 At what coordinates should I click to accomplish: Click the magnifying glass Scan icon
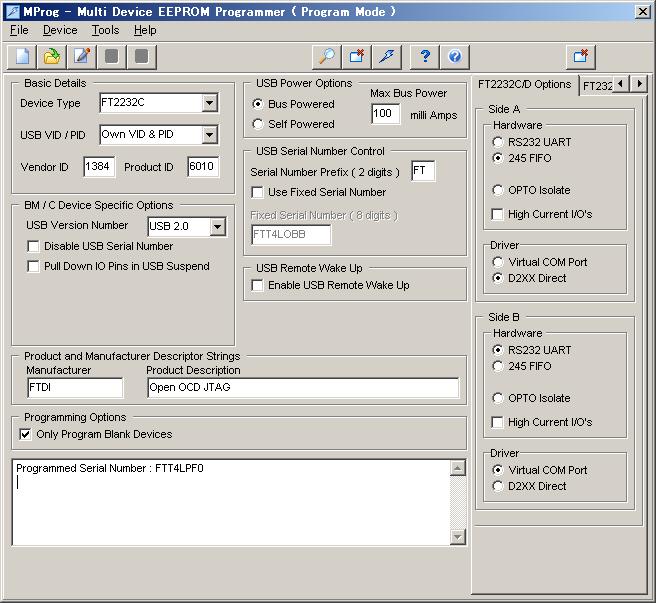coord(327,56)
